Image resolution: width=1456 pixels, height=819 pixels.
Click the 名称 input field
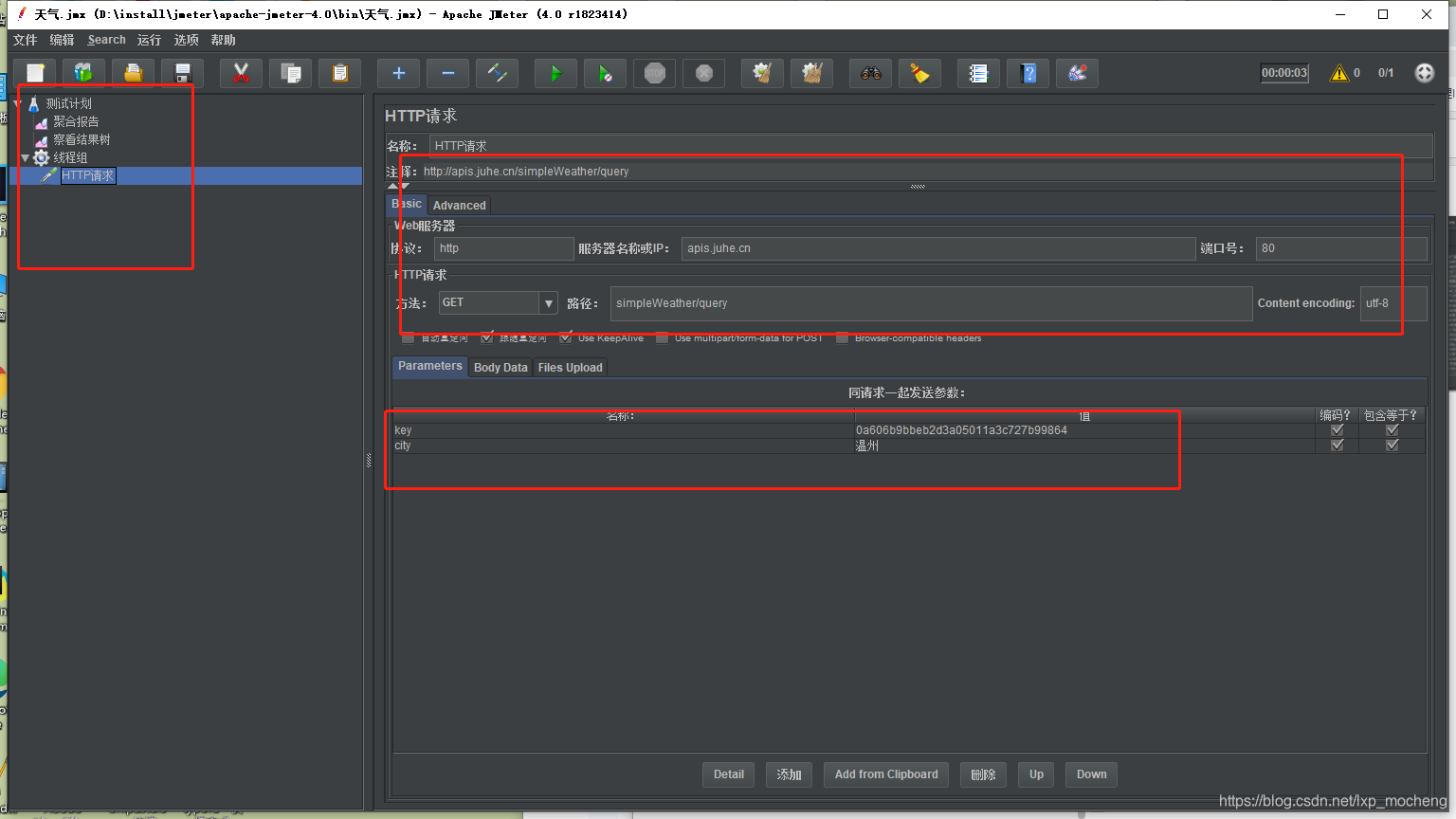(x=931, y=146)
